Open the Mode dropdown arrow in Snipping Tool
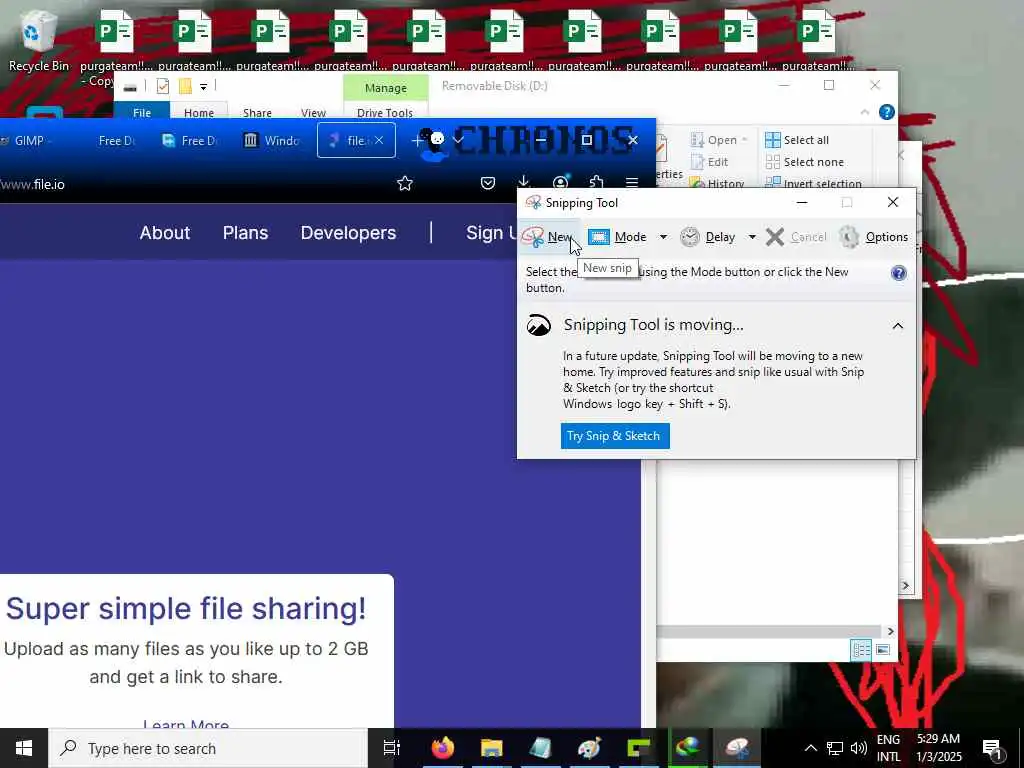The image size is (1024, 768). click(664, 237)
